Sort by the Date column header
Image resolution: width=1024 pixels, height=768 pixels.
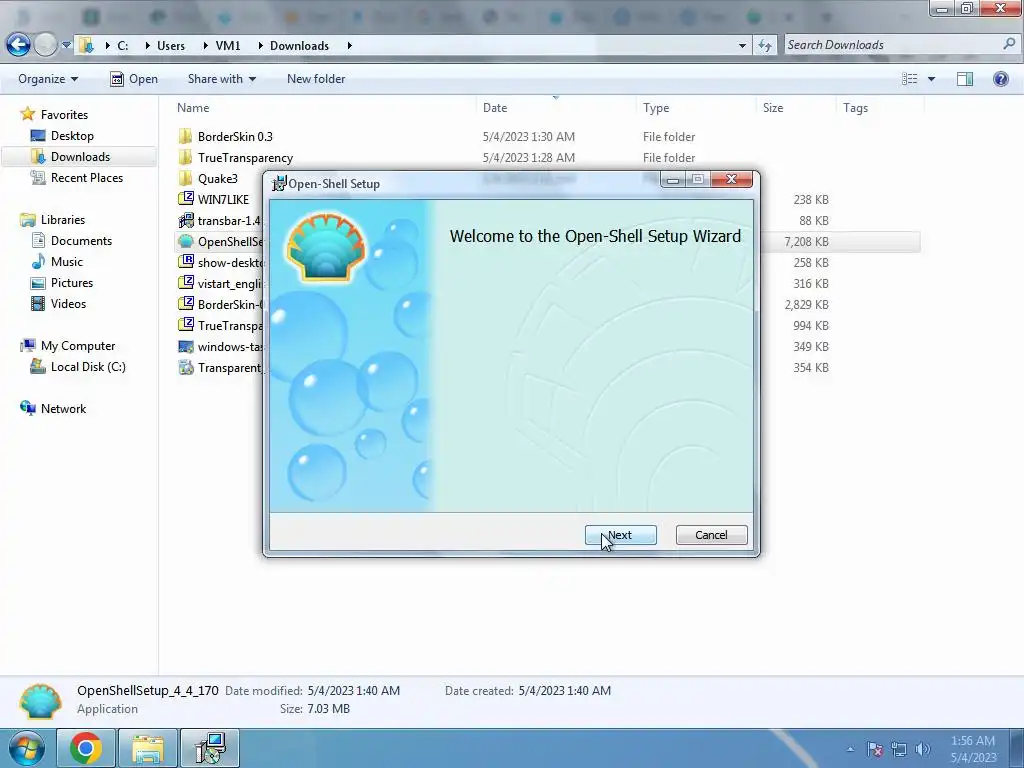point(495,108)
